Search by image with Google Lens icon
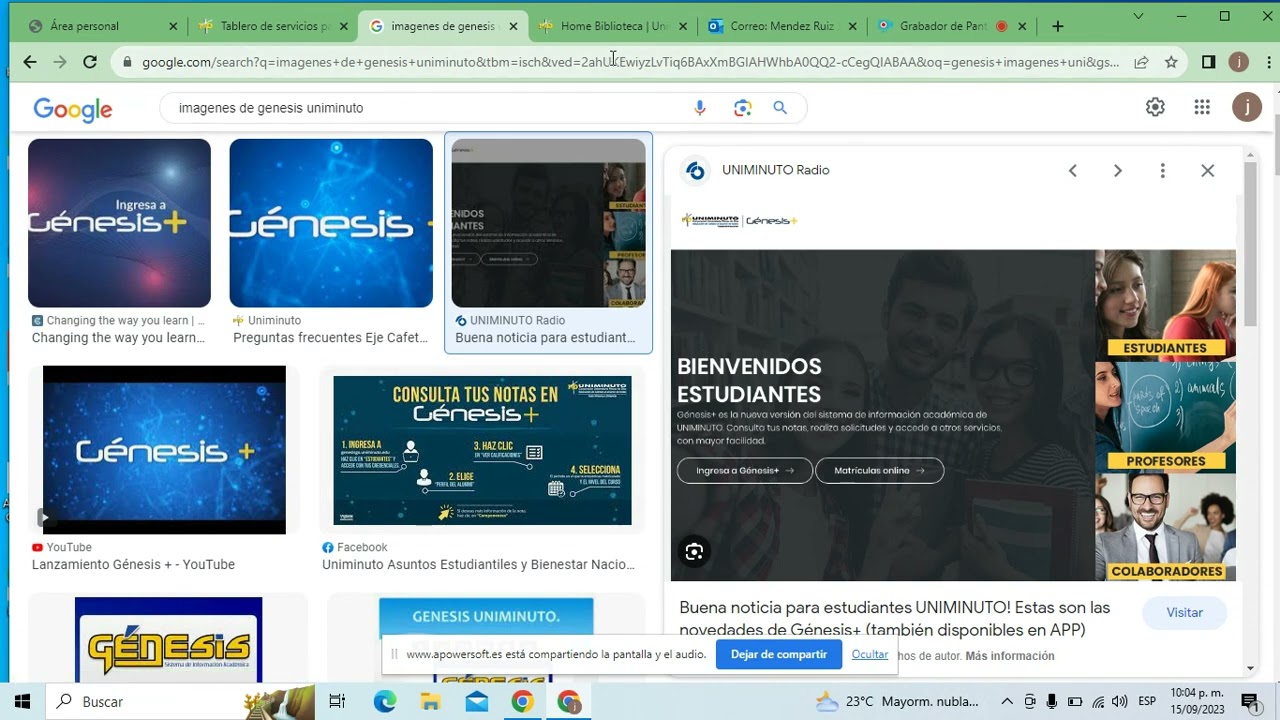The width and height of the screenshot is (1280, 720). pos(742,108)
